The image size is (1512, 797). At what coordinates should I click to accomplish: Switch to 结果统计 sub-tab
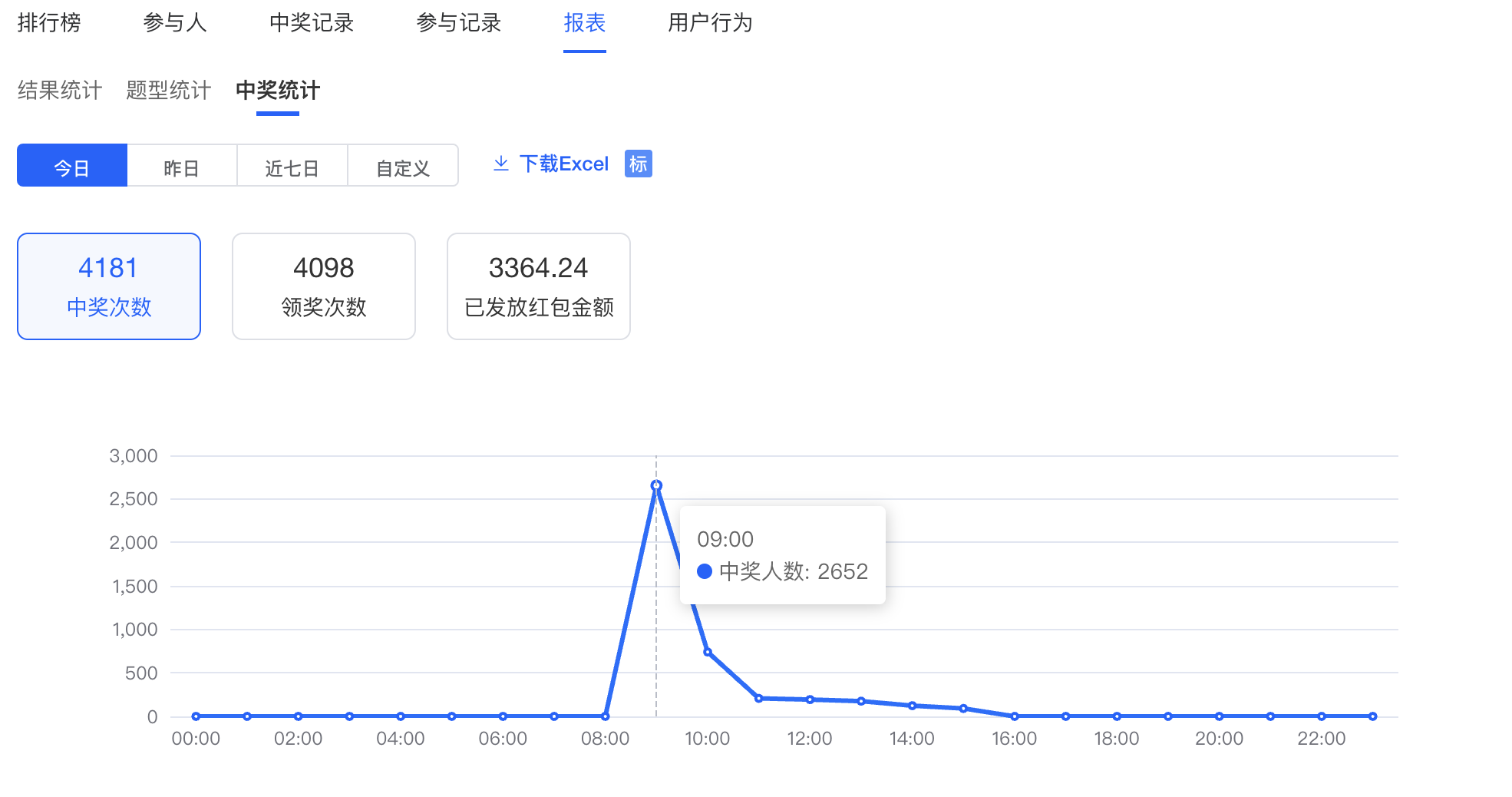pyautogui.click(x=60, y=91)
